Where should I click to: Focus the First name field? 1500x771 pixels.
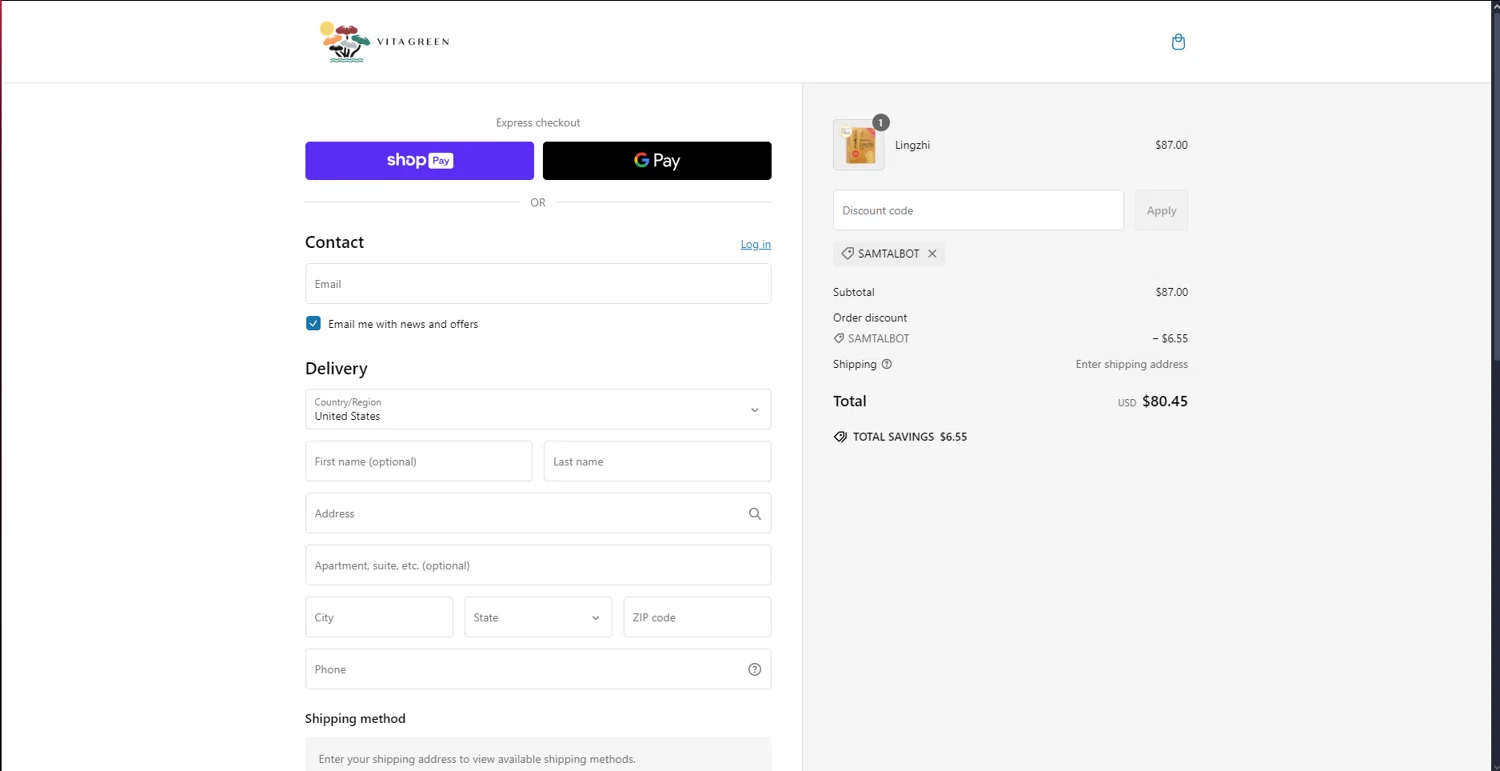pyautogui.click(x=419, y=462)
